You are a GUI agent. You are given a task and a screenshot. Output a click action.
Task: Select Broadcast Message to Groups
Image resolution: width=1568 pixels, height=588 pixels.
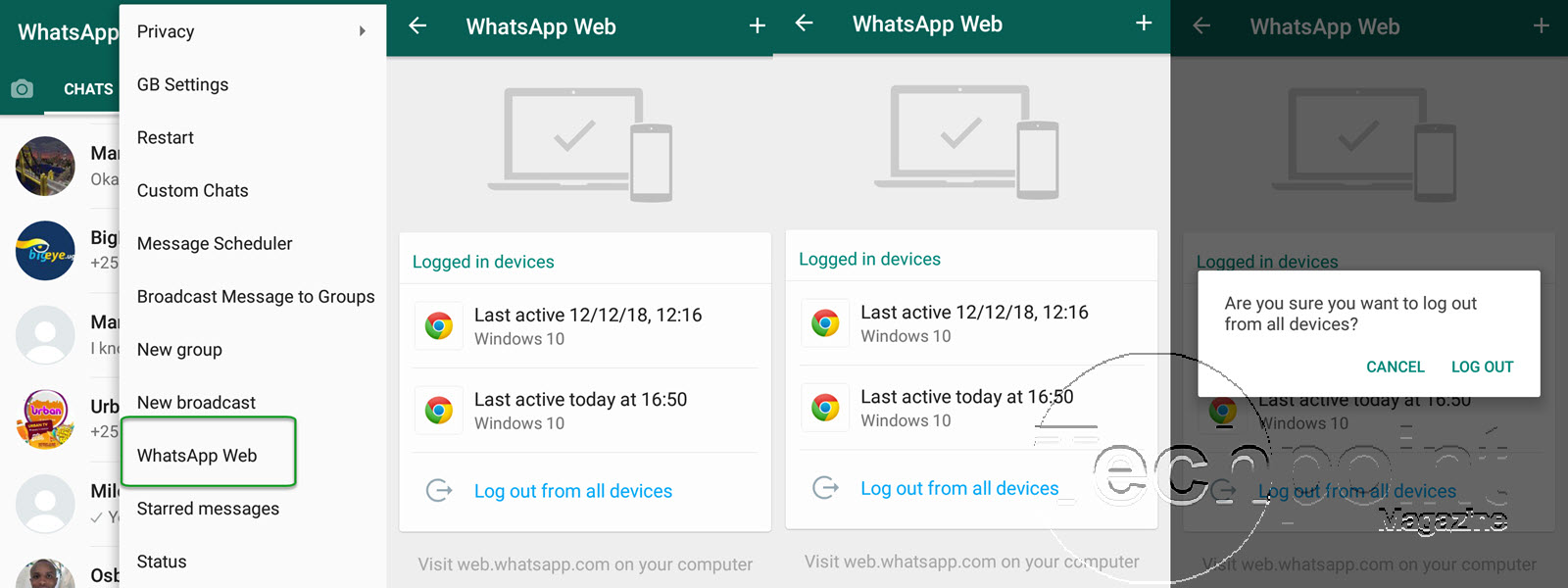[256, 296]
